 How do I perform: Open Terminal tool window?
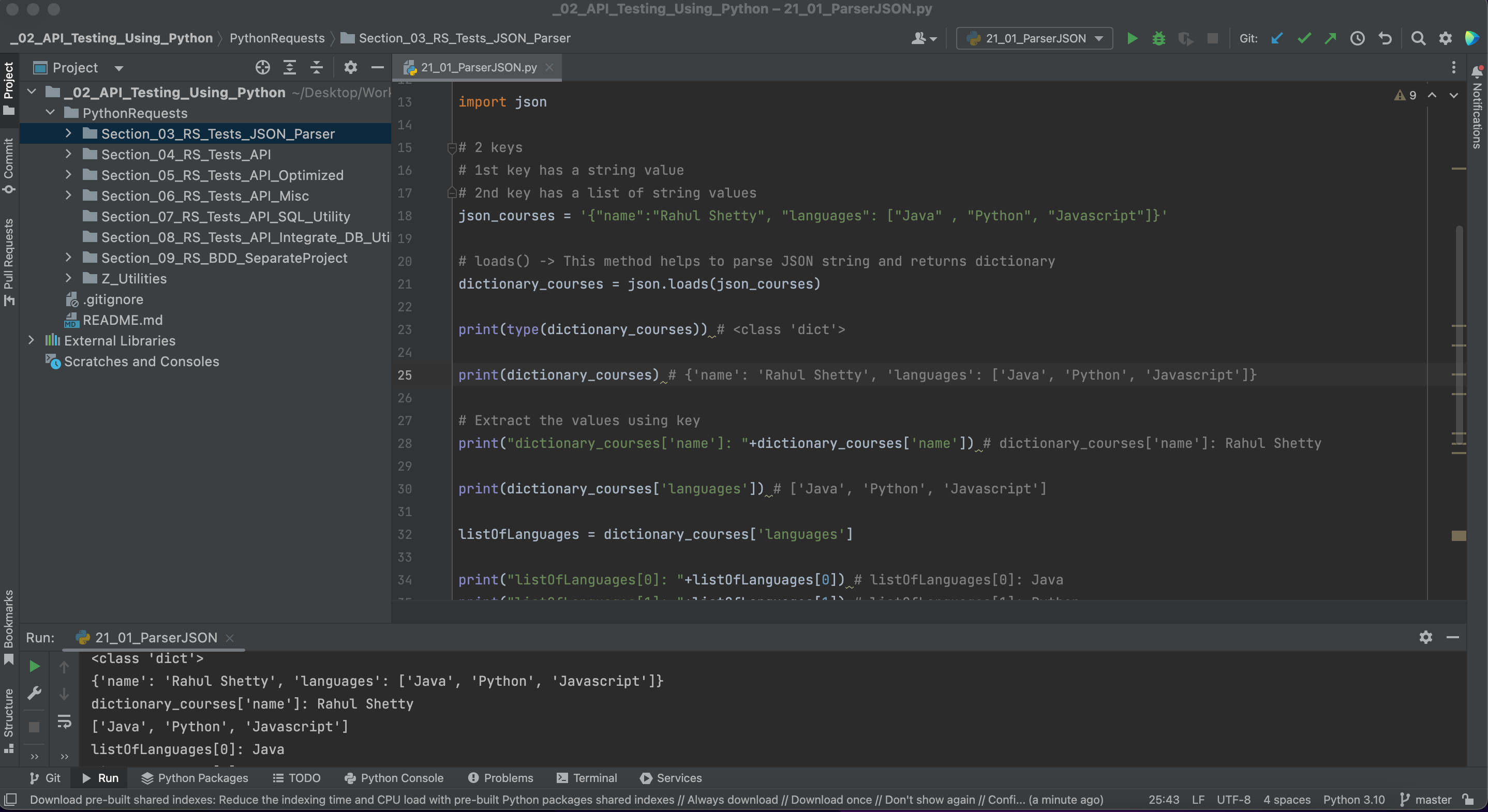click(x=587, y=778)
